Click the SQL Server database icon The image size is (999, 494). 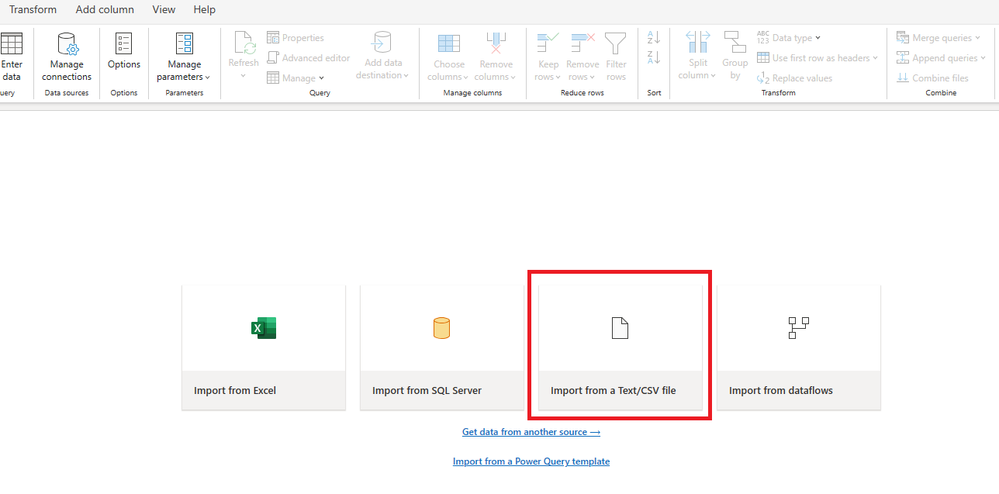[442, 328]
